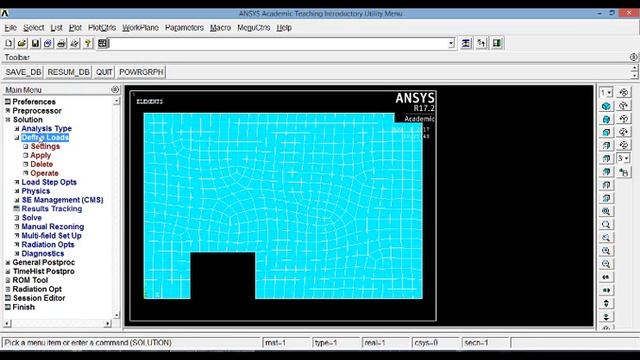Pan model down with arrow icon

(x=606, y=316)
